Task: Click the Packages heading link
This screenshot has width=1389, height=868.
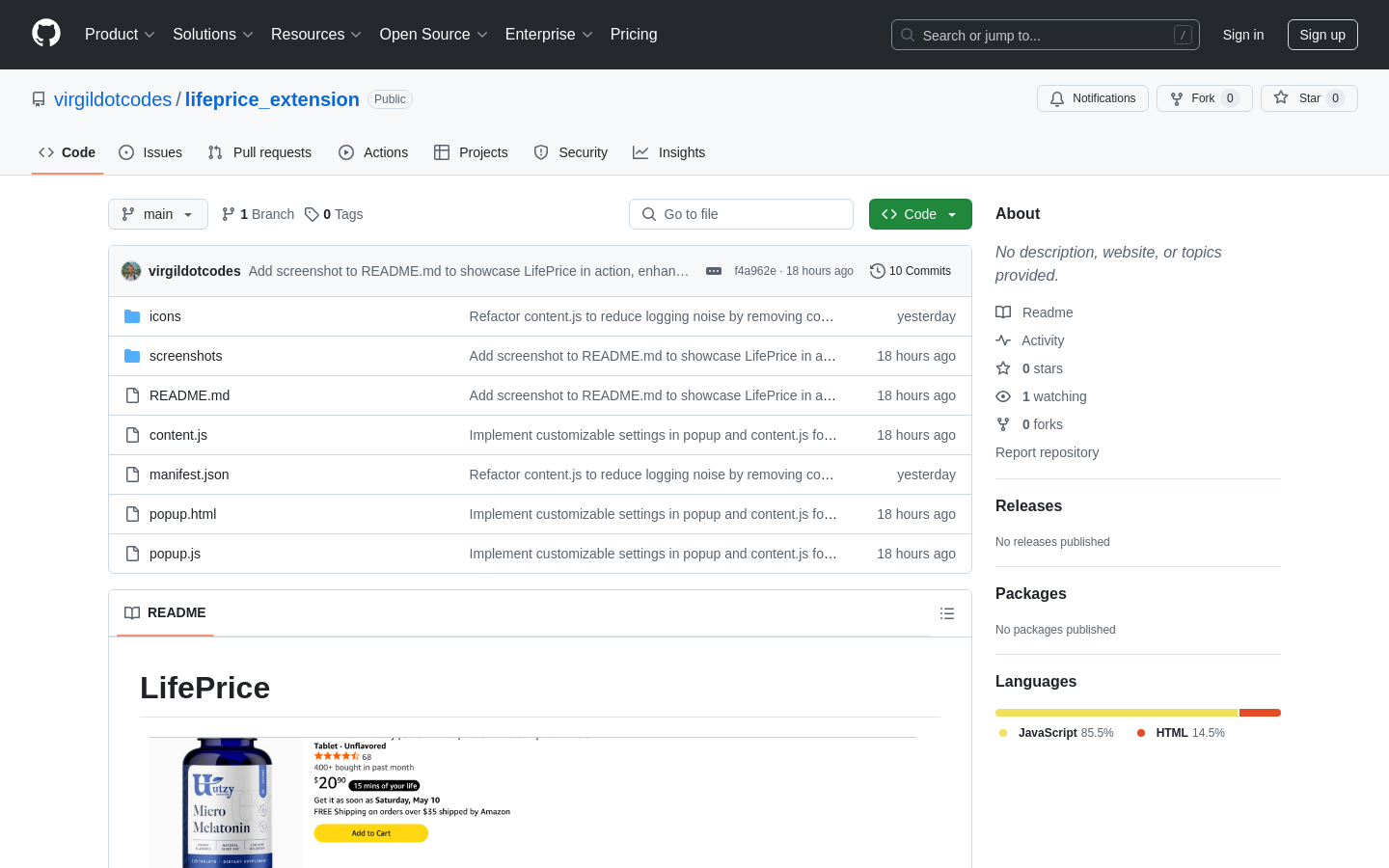Action: tap(1031, 594)
